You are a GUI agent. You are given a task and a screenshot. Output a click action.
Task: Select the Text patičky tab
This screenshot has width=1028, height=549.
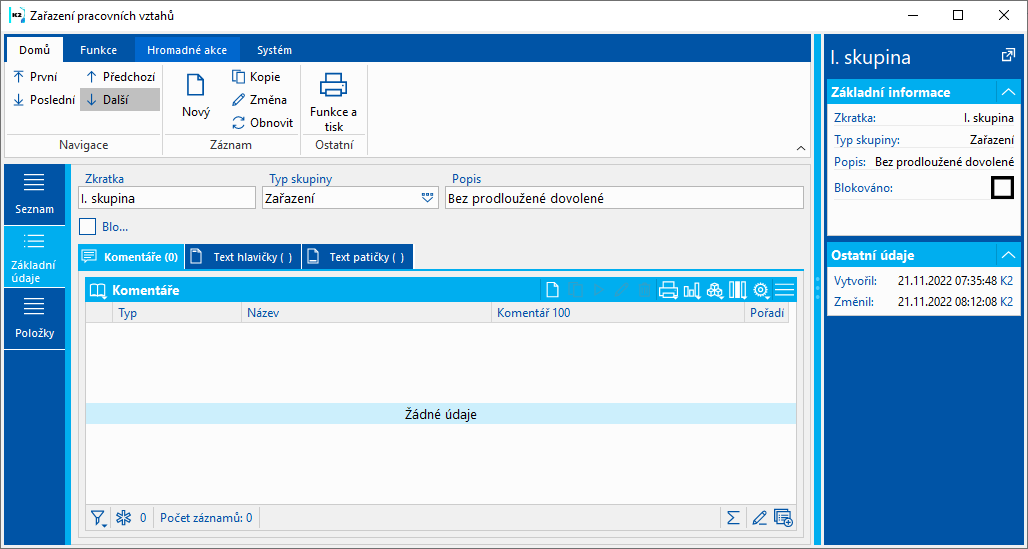pyautogui.click(x=357, y=257)
